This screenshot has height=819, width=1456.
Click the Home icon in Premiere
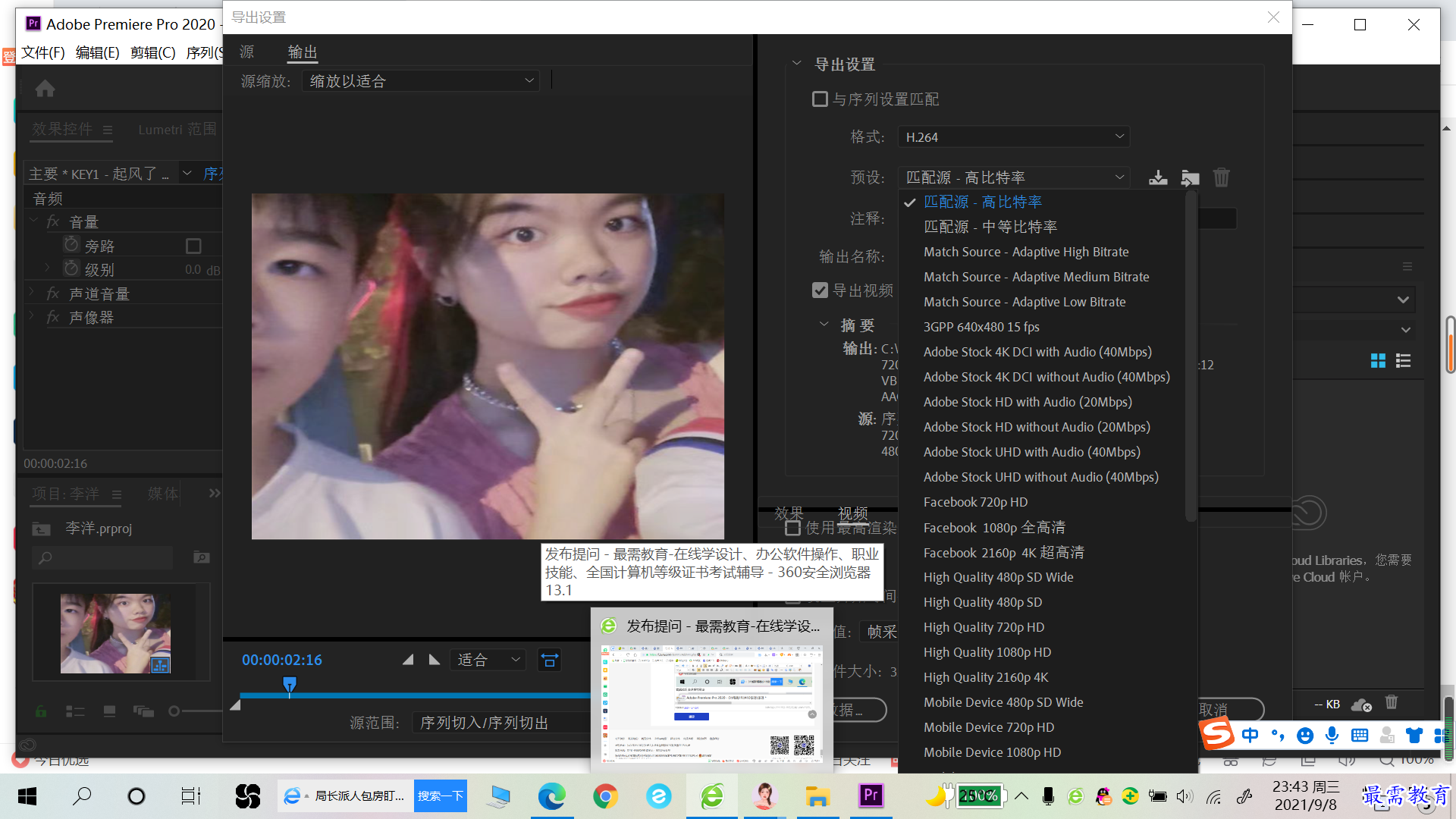point(45,89)
